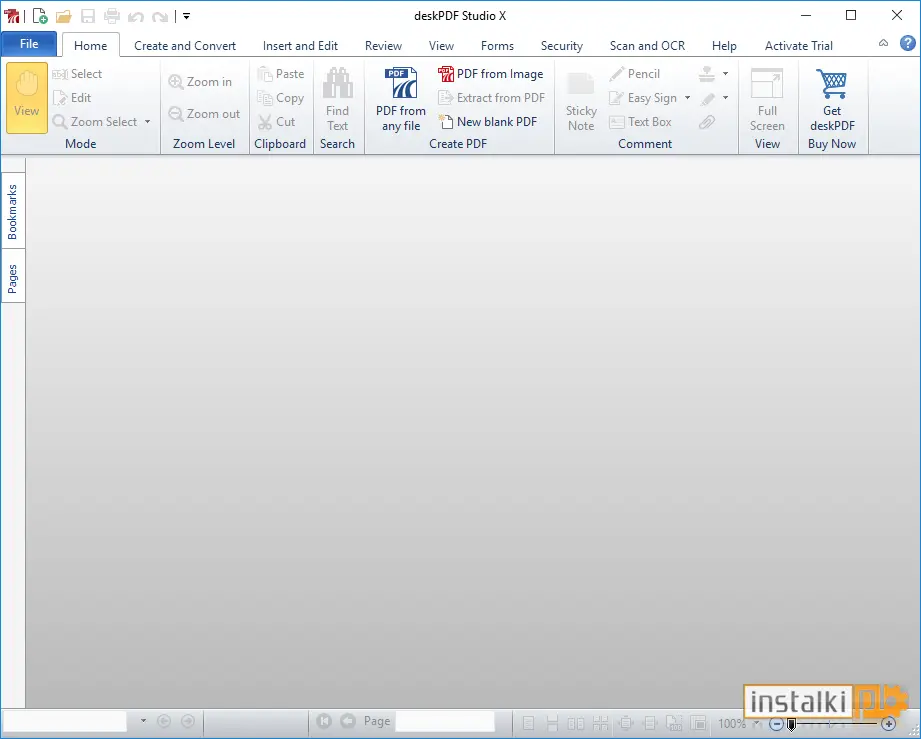Click the stamp tool icon
The height and width of the screenshot is (739, 921).
[x=707, y=73]
